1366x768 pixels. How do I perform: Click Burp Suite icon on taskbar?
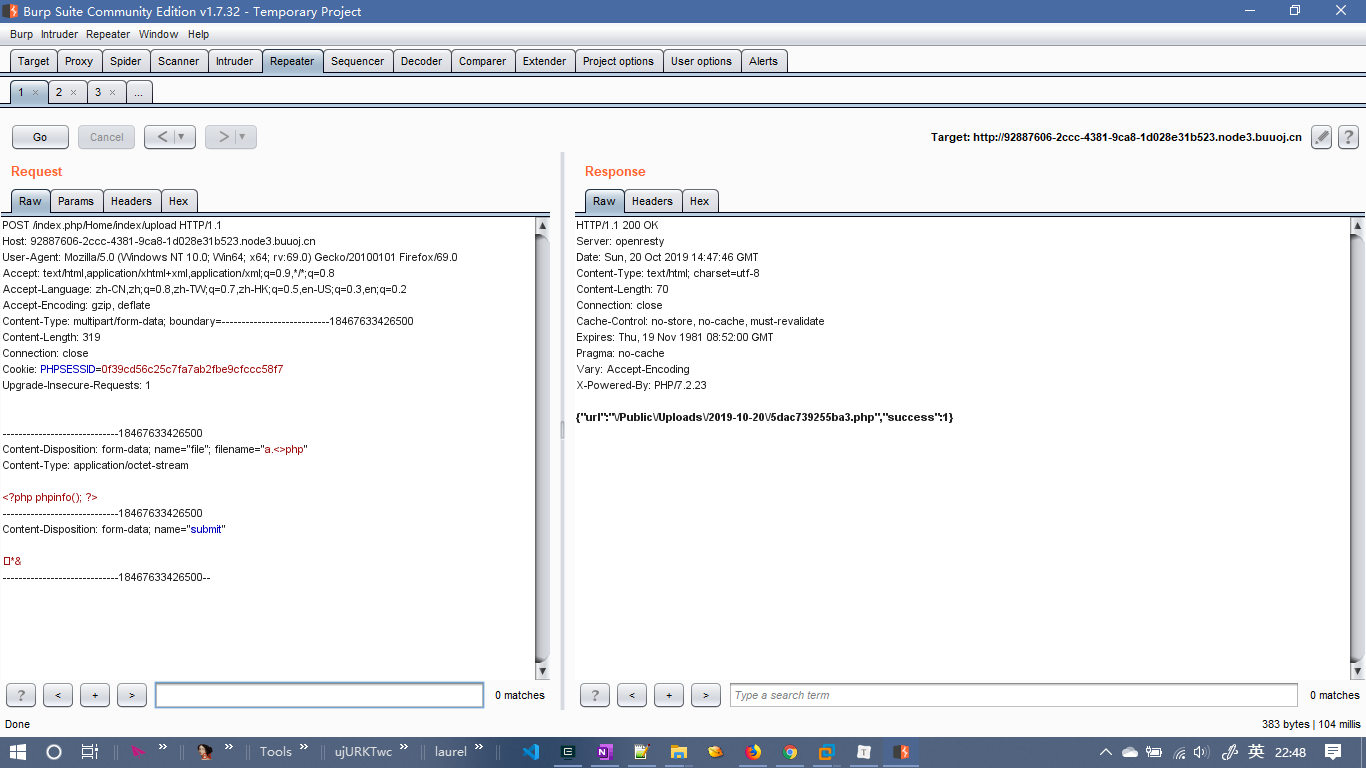[901, 752]
